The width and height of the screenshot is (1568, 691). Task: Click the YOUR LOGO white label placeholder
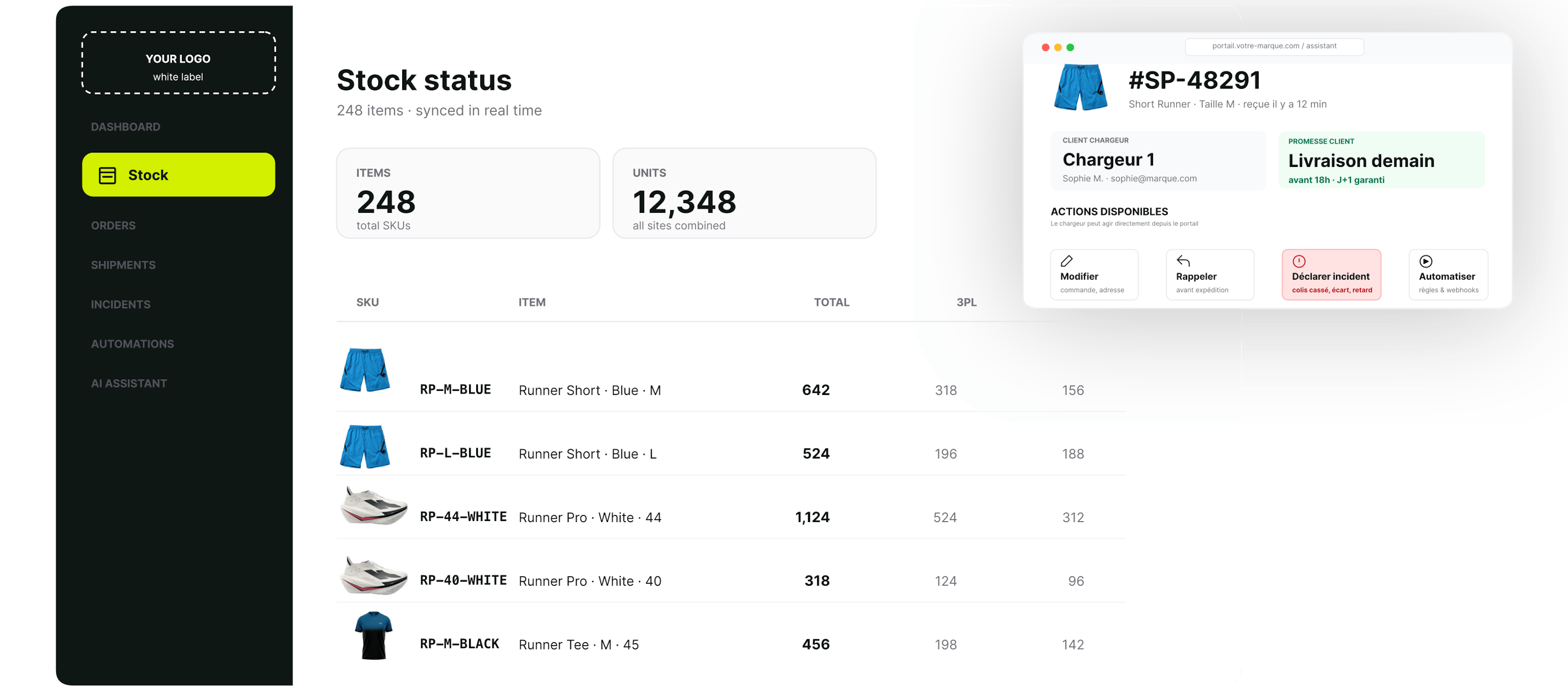(x=178, y=63)
